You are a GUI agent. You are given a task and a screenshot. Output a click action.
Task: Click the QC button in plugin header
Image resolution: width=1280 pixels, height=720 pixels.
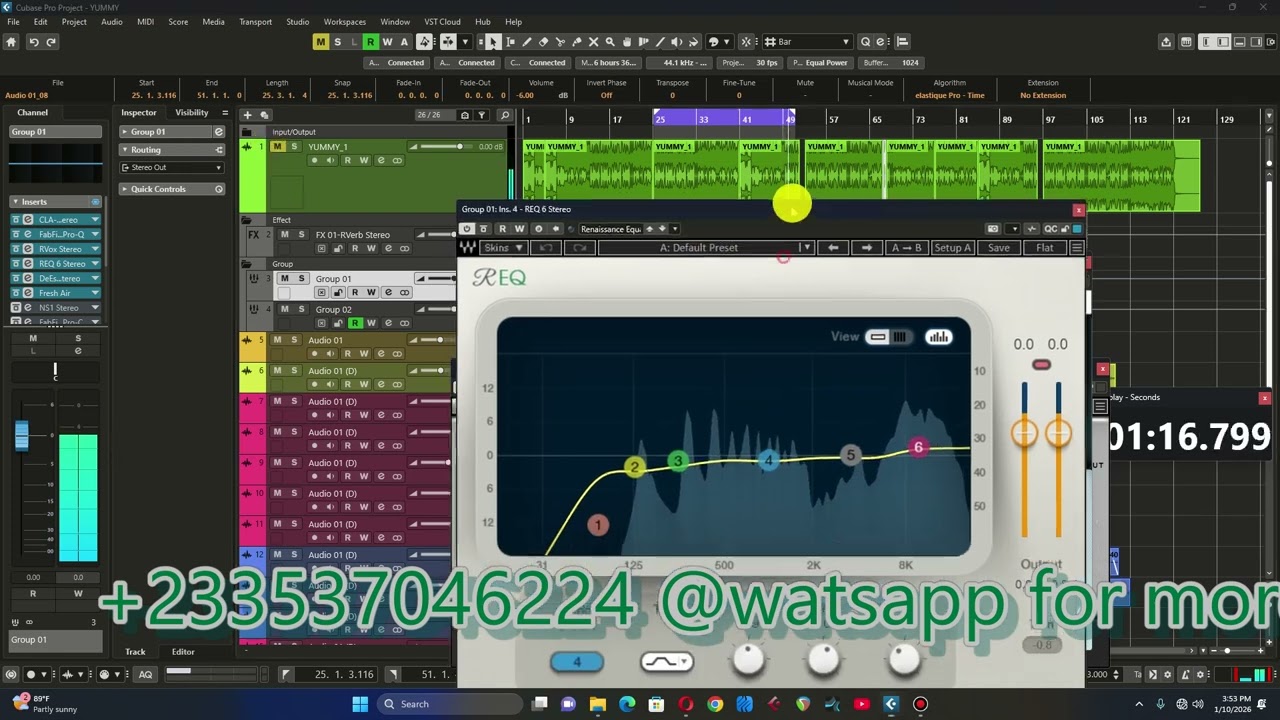[1050, 229]
